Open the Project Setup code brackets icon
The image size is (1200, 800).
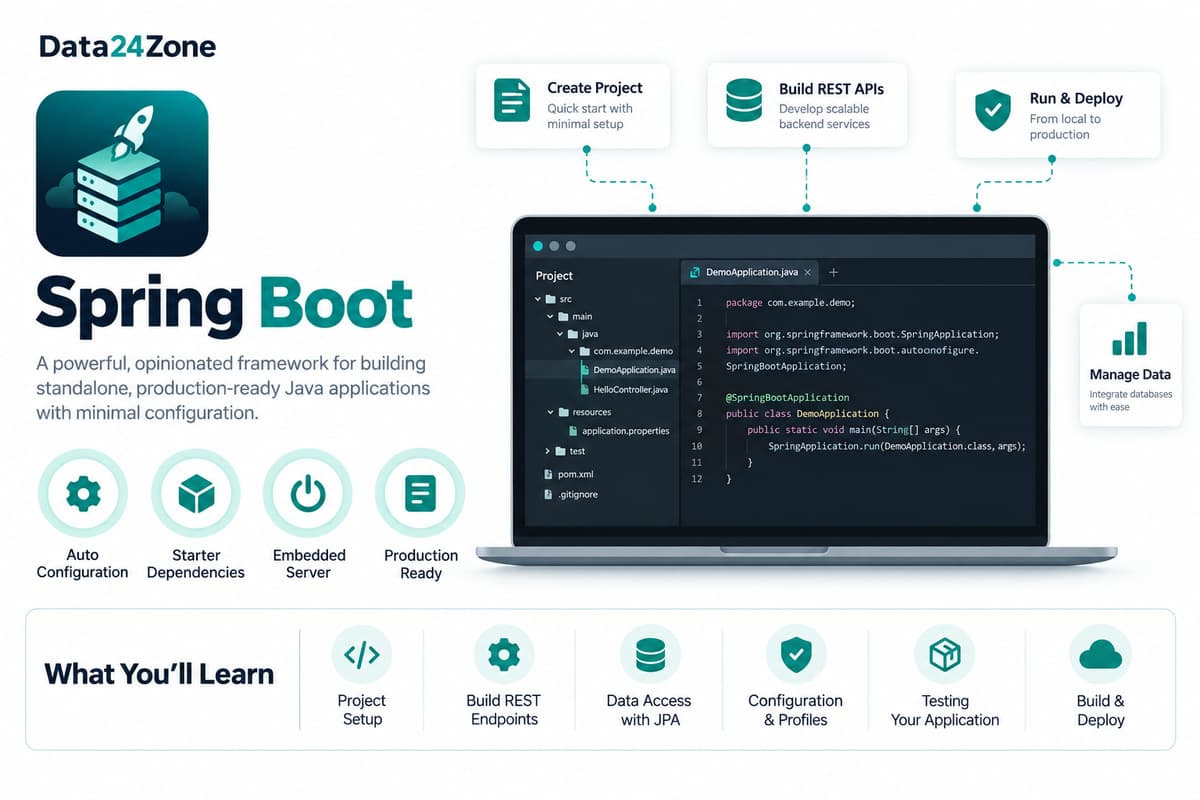coord(361,655)
